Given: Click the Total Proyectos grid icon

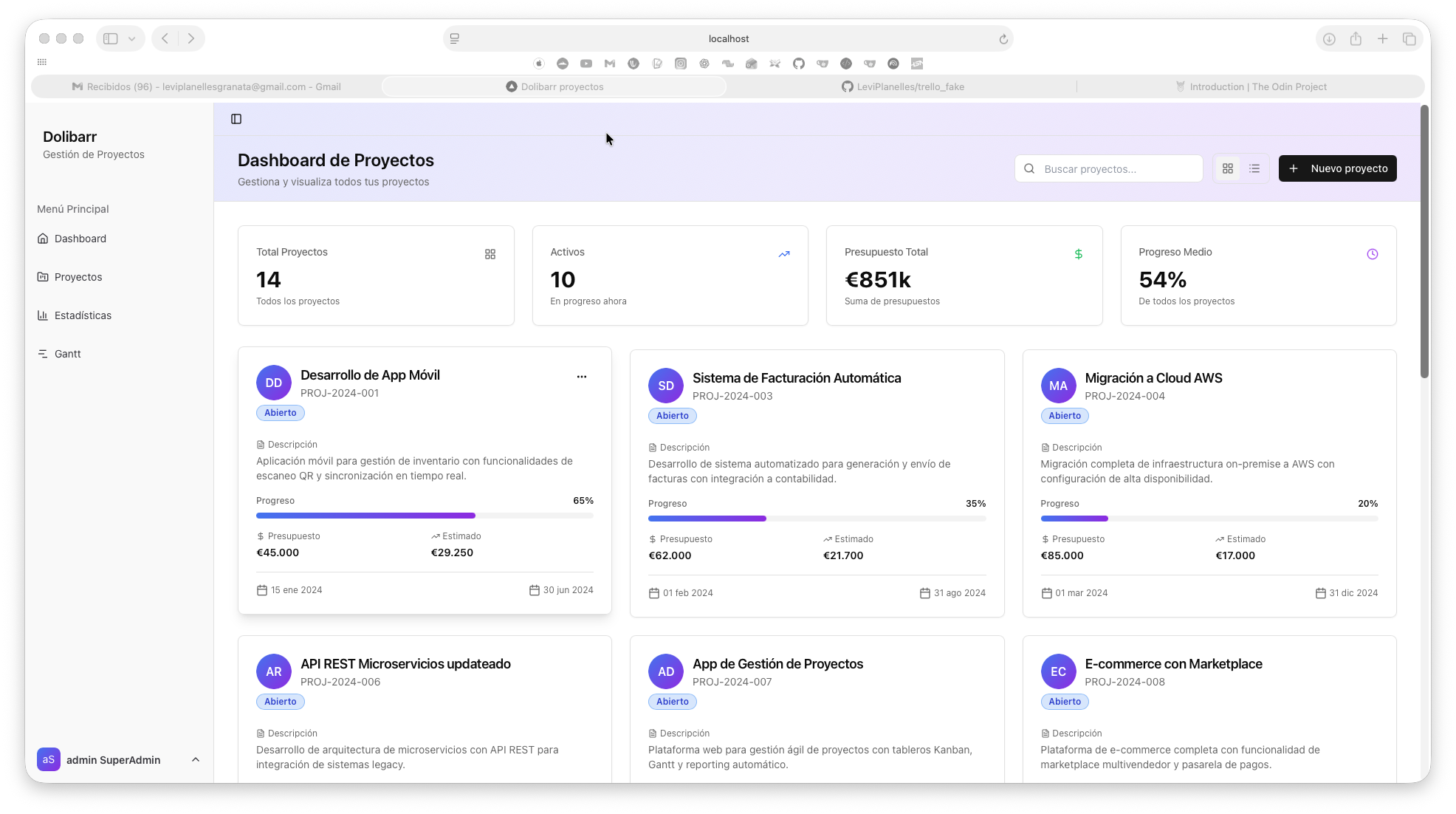Looking at the screenshot, I should point(490,254).
